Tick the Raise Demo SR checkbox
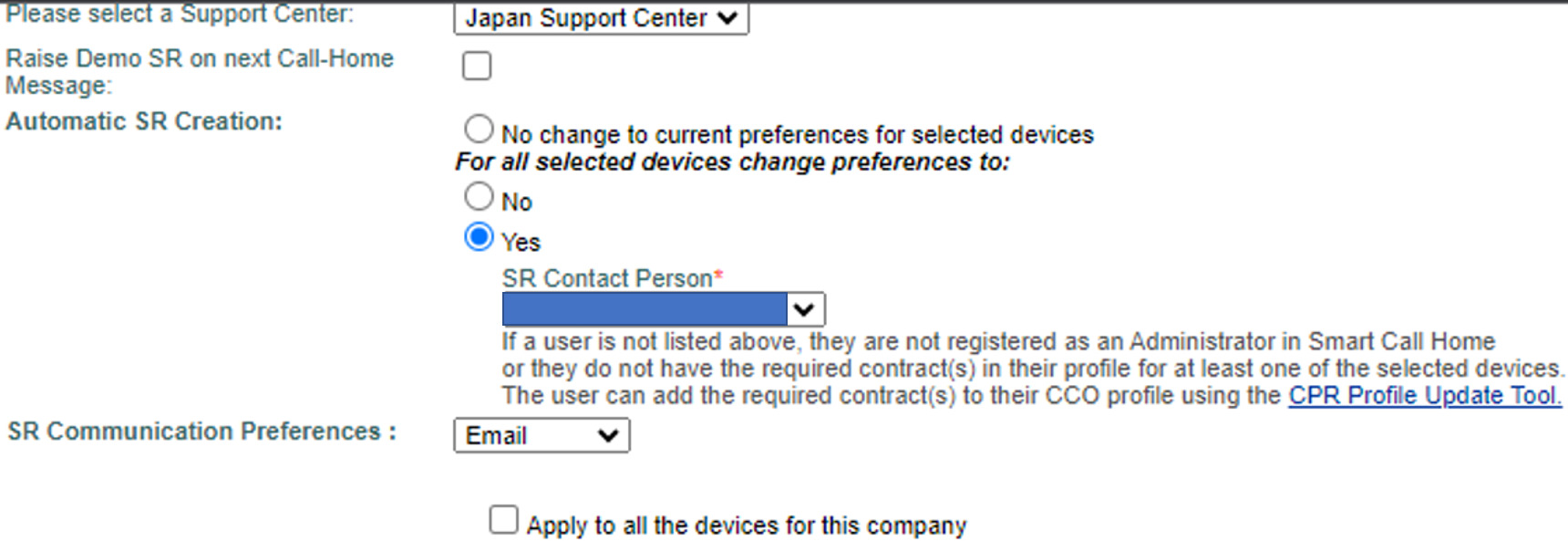Image resolution: width=1568 pixels, height=541 pixels. 477,66
